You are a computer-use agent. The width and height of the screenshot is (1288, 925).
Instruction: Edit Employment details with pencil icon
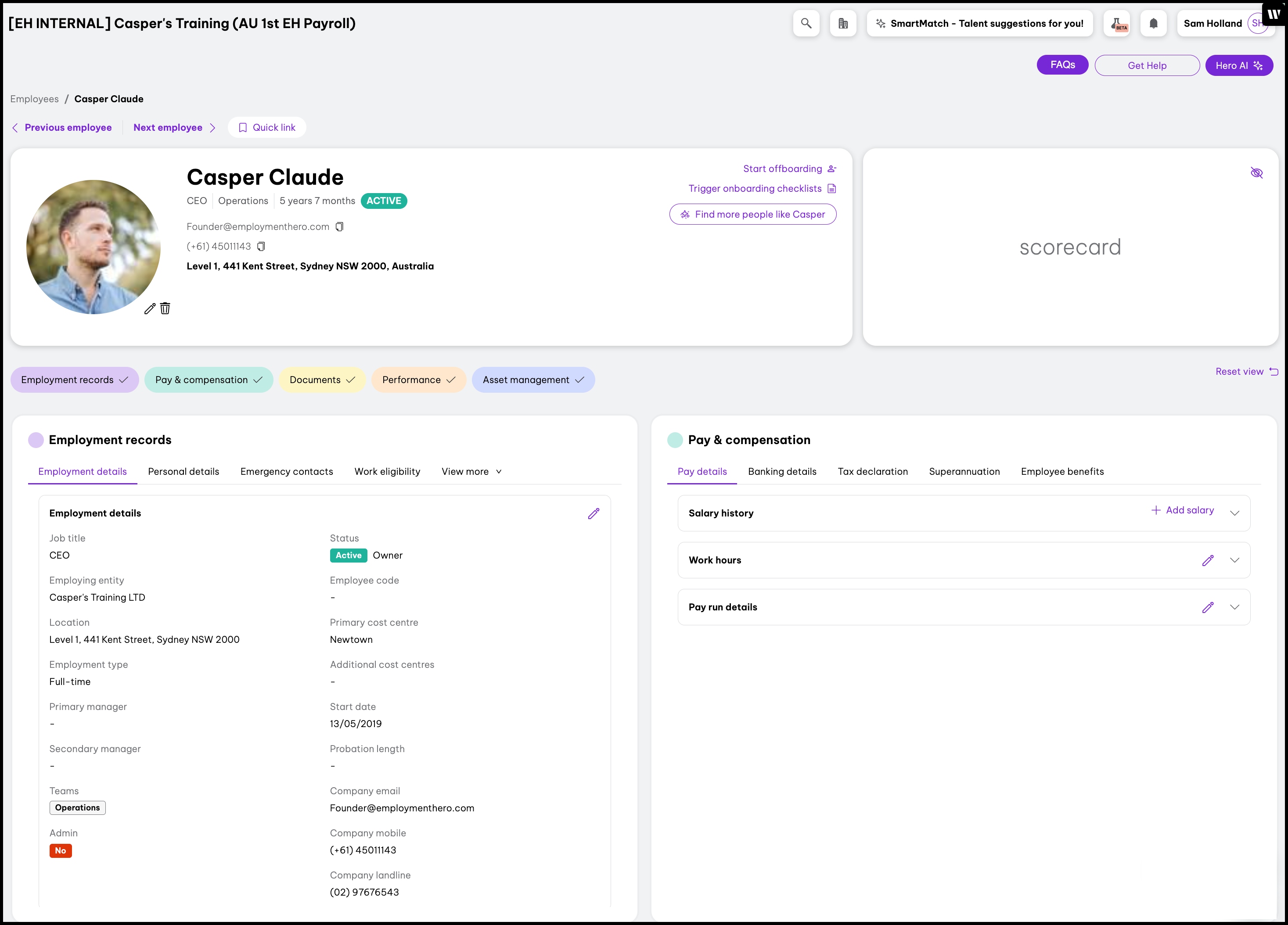click(x=594, y=513)
